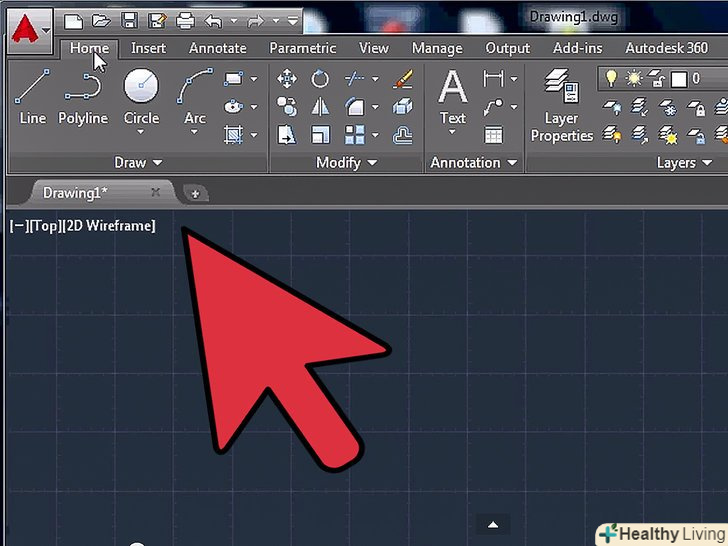Select the Polyline tool
The height and width of the screenshot is (546, 728).
83,97
